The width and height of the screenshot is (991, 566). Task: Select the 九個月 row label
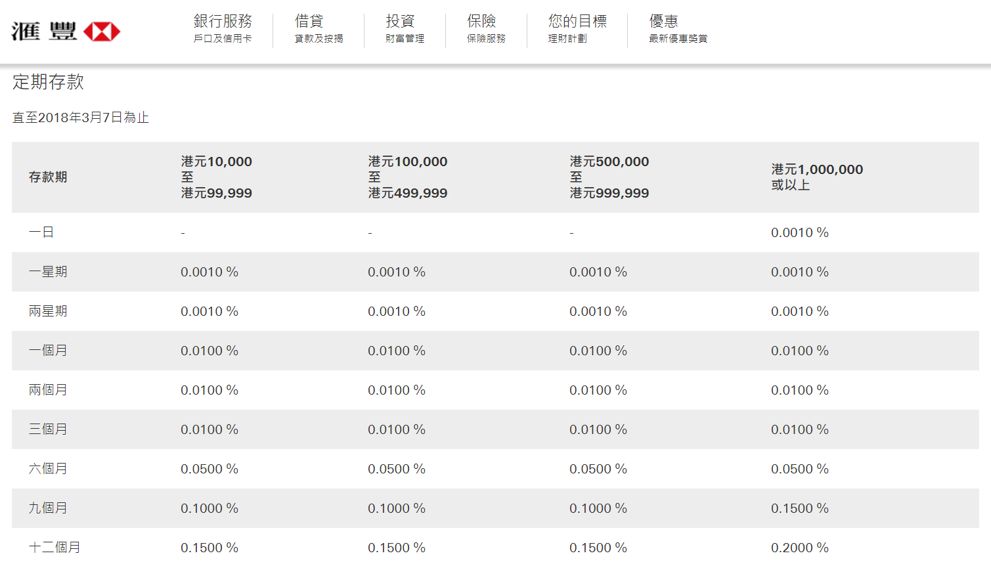[x=48, y=508]
